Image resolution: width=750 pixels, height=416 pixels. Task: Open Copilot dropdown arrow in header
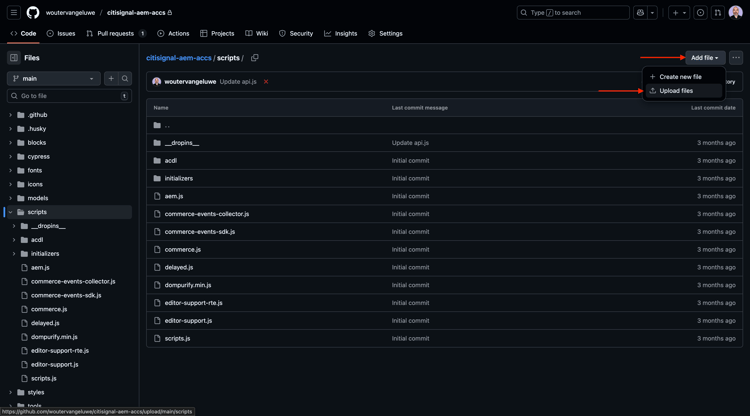point(652,13)
